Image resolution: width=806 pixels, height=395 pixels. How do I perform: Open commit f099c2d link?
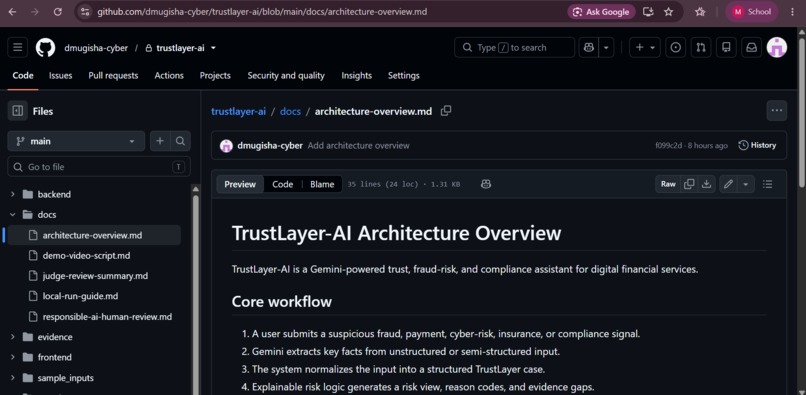[668, 146]
